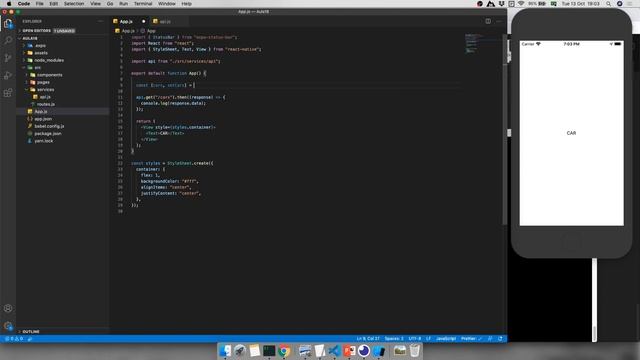Click the CAR text in the simulator
The width and height of the screenshot is (640, 360).
tap(571, 133)
